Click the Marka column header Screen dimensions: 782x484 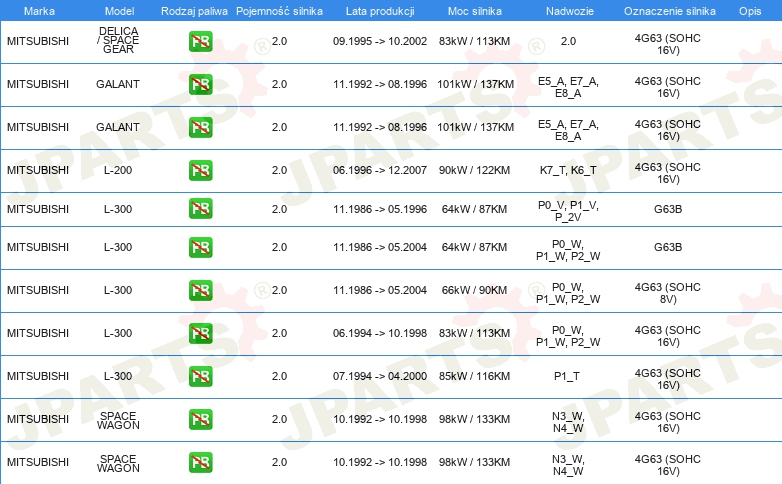[24, 9]
